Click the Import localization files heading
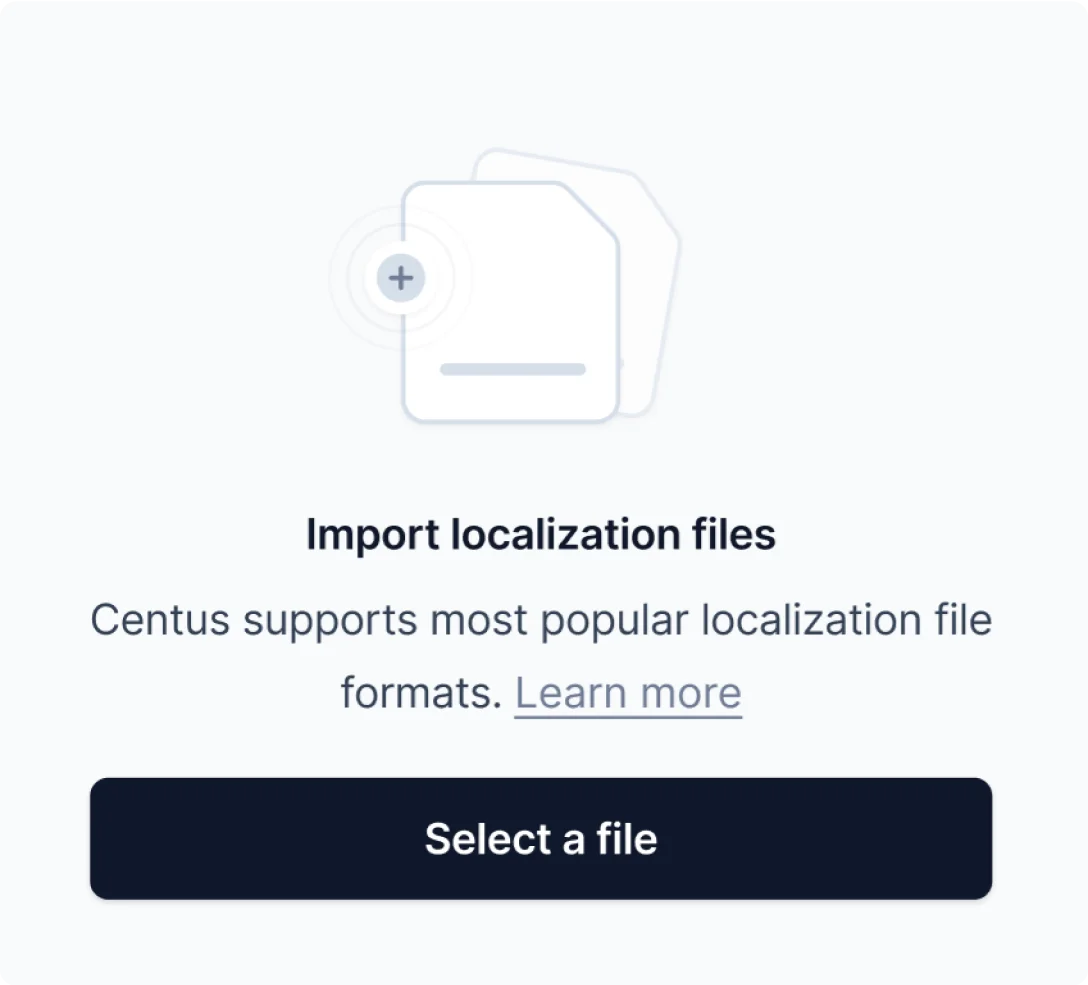This screenshot has height=985, width=1088. pos(541,534)
